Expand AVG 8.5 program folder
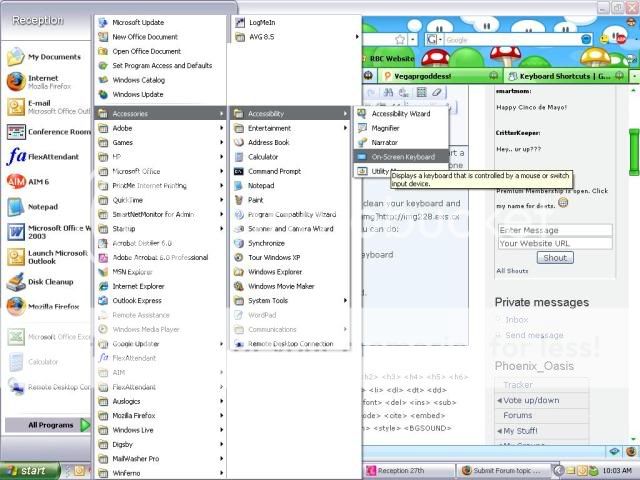Viewport: 640px width, 480px height. pyautogui.click(x=296, y=37)
